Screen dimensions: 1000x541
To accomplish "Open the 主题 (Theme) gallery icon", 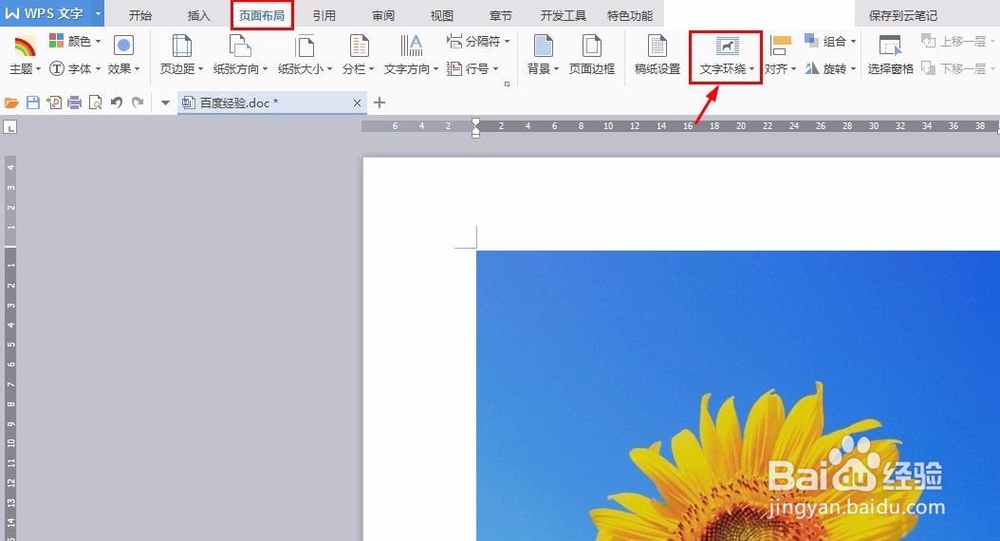I will (25, 47).
